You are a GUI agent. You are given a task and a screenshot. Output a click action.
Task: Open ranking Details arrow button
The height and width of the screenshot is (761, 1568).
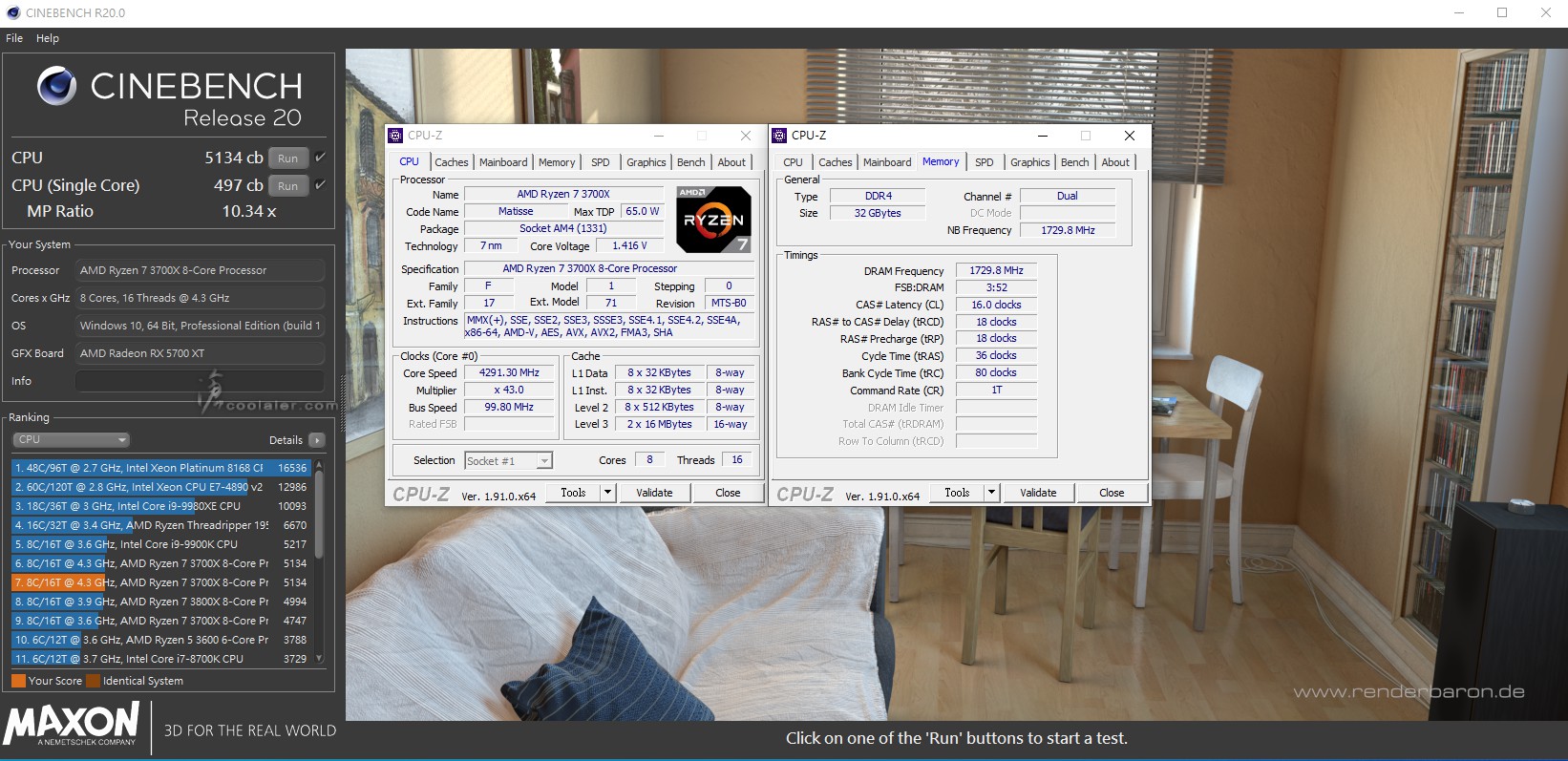317,440
